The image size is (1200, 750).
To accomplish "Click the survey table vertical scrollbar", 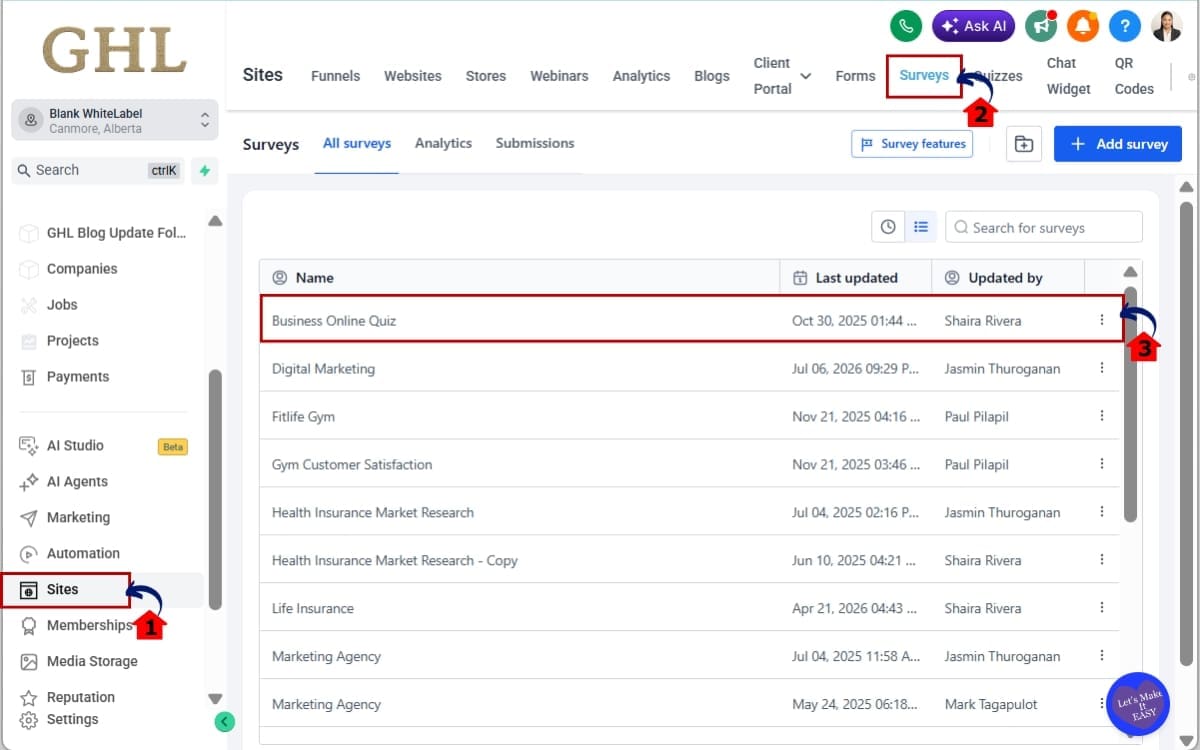I will coord(1130,405).
